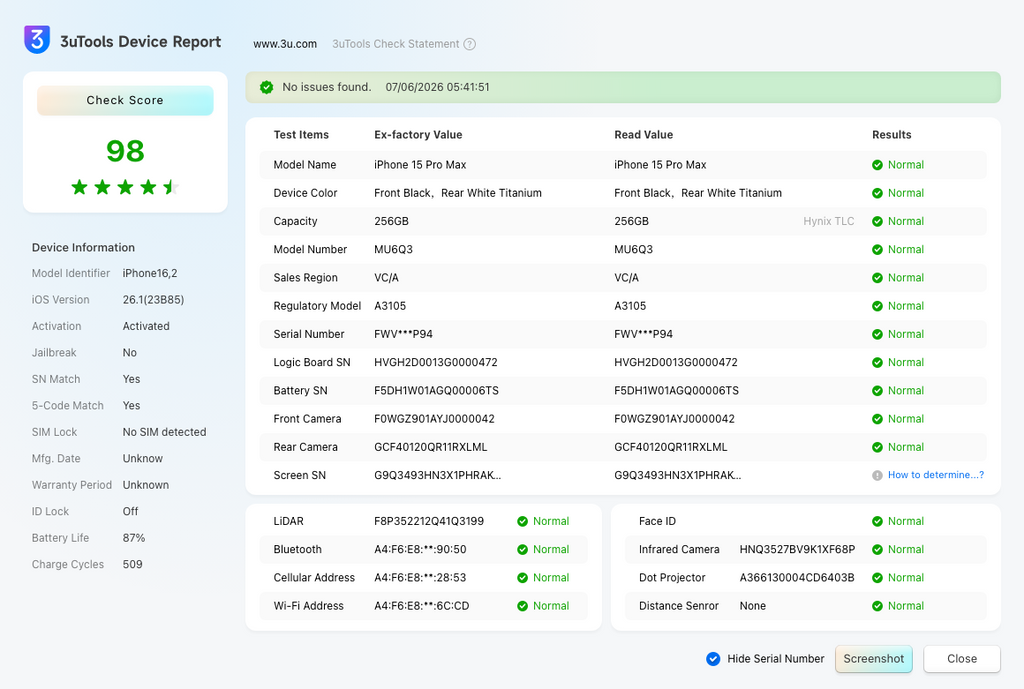Click the Screenshot button
This screenshot has width=1024, height=689.
pos(874,659)
